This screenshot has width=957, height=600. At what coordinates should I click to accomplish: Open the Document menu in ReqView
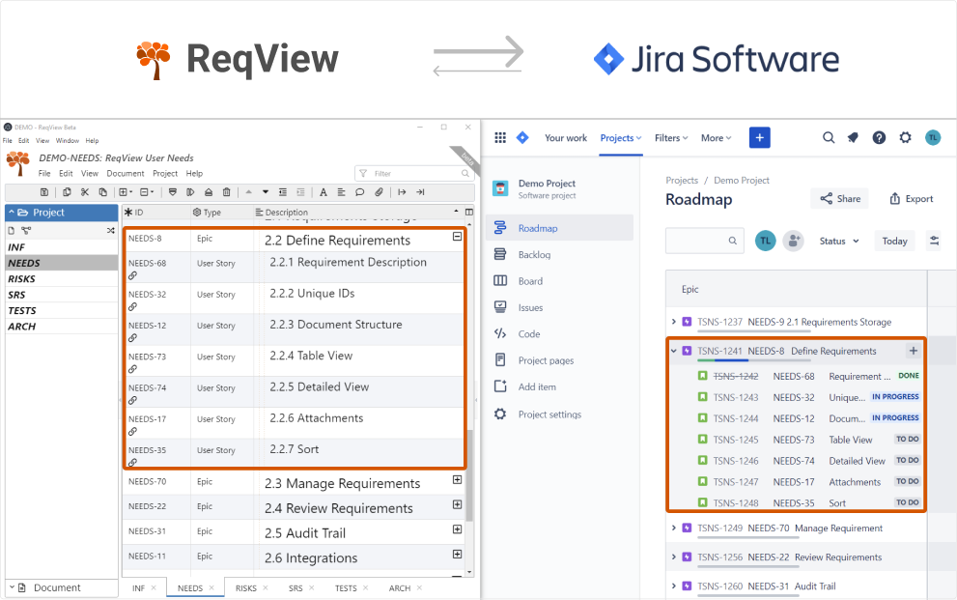click(125, 174)
